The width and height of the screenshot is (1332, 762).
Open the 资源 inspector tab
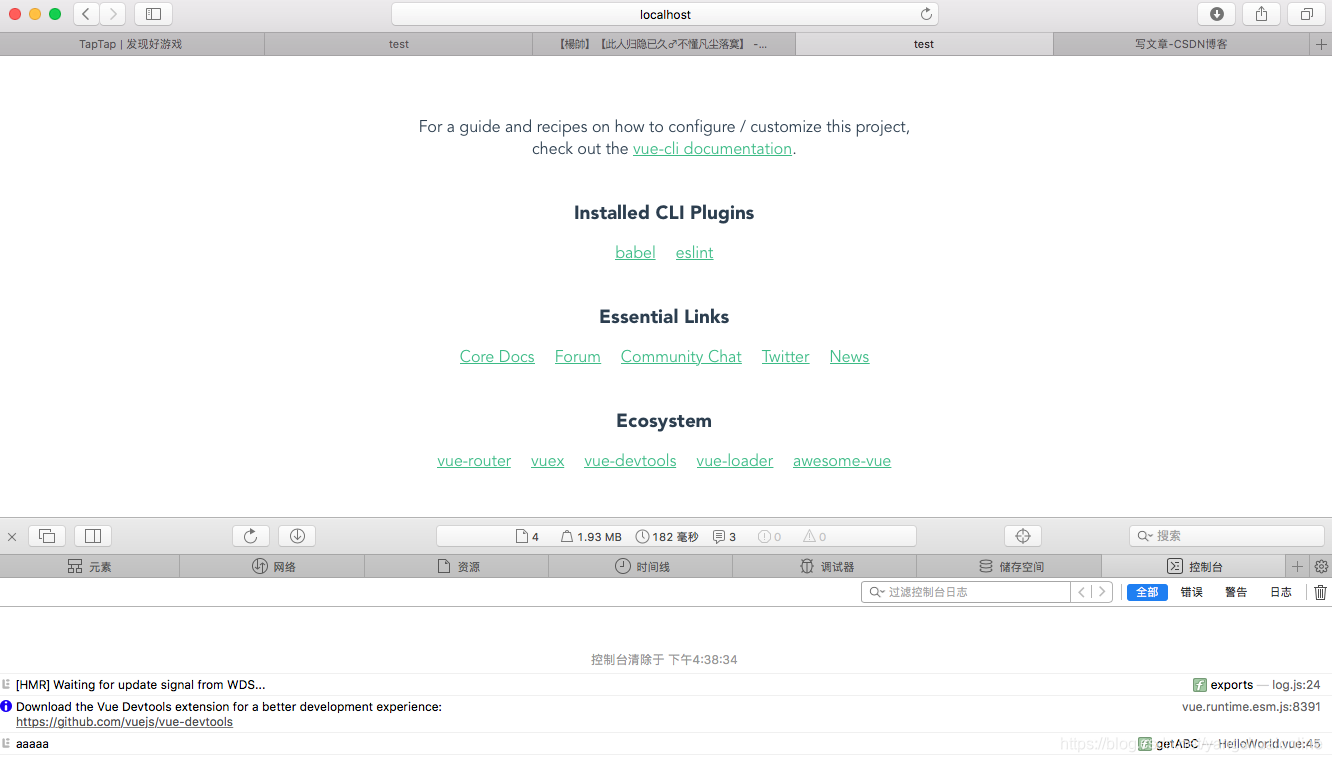457,567
